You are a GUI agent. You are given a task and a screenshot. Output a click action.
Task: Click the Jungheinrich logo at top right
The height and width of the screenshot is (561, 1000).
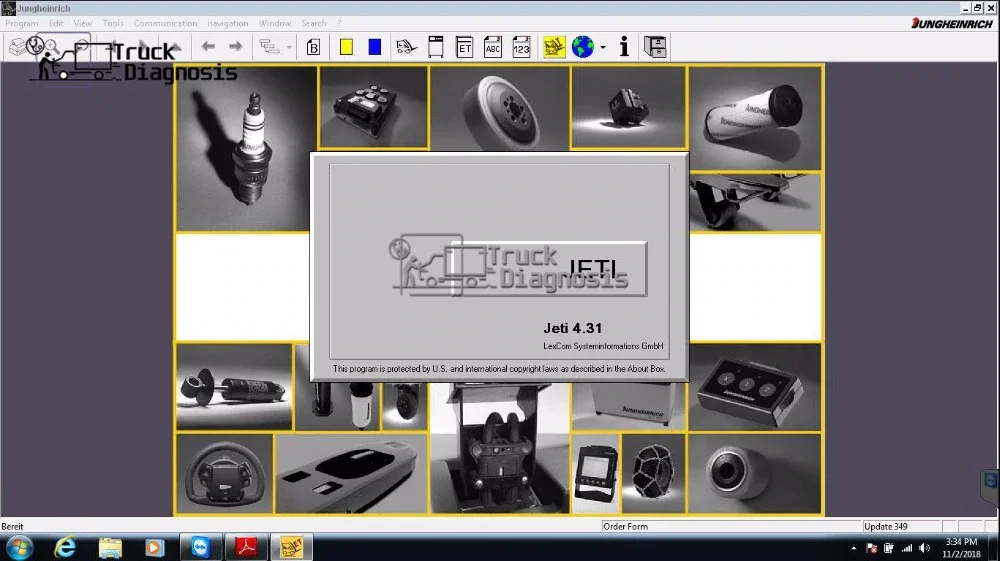click(x=952, y=24)
